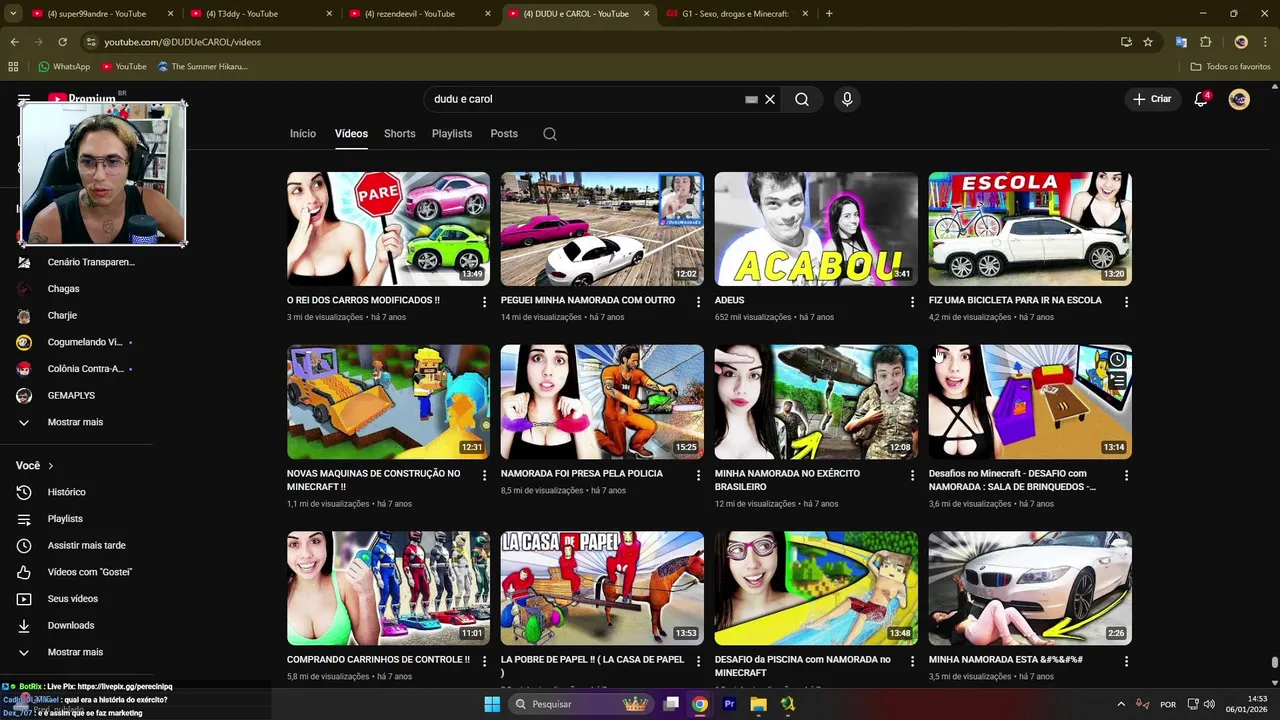Open the YouTube guide hamburger menu
Image resolution: width=1280 pixels, height=720 pixels.
[x=24, y=99]
